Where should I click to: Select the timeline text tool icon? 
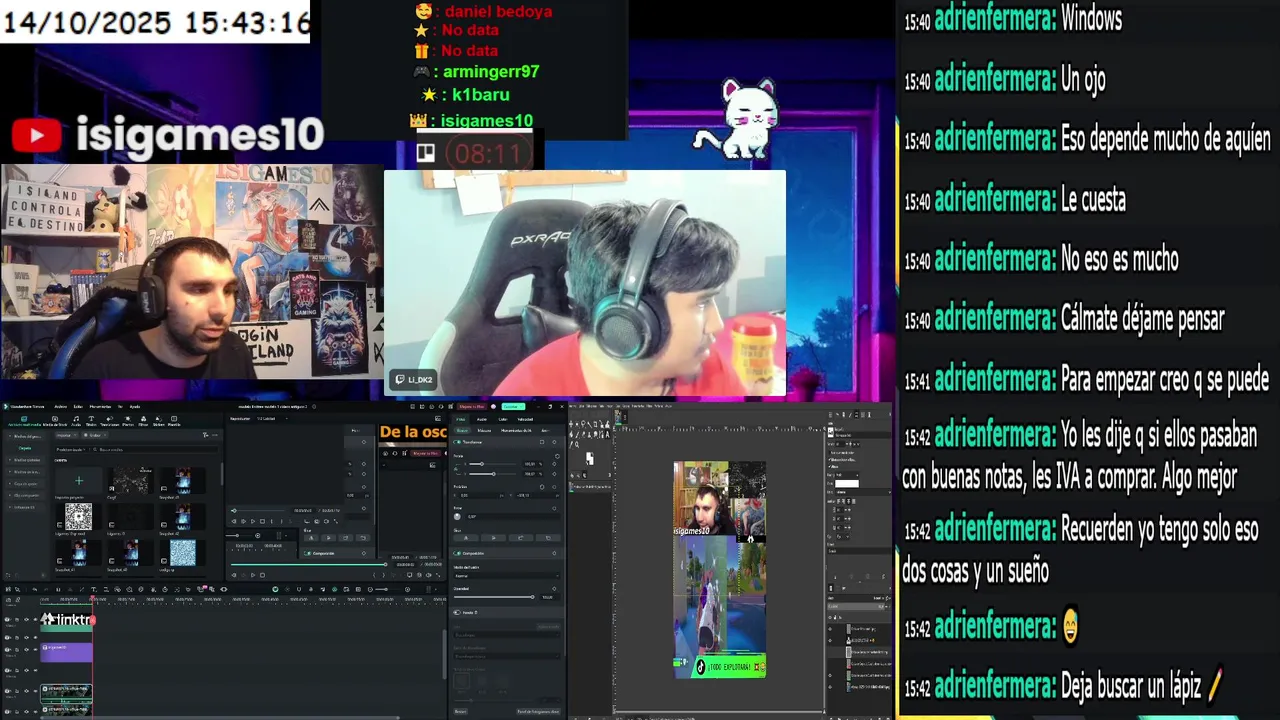point(94,589)
